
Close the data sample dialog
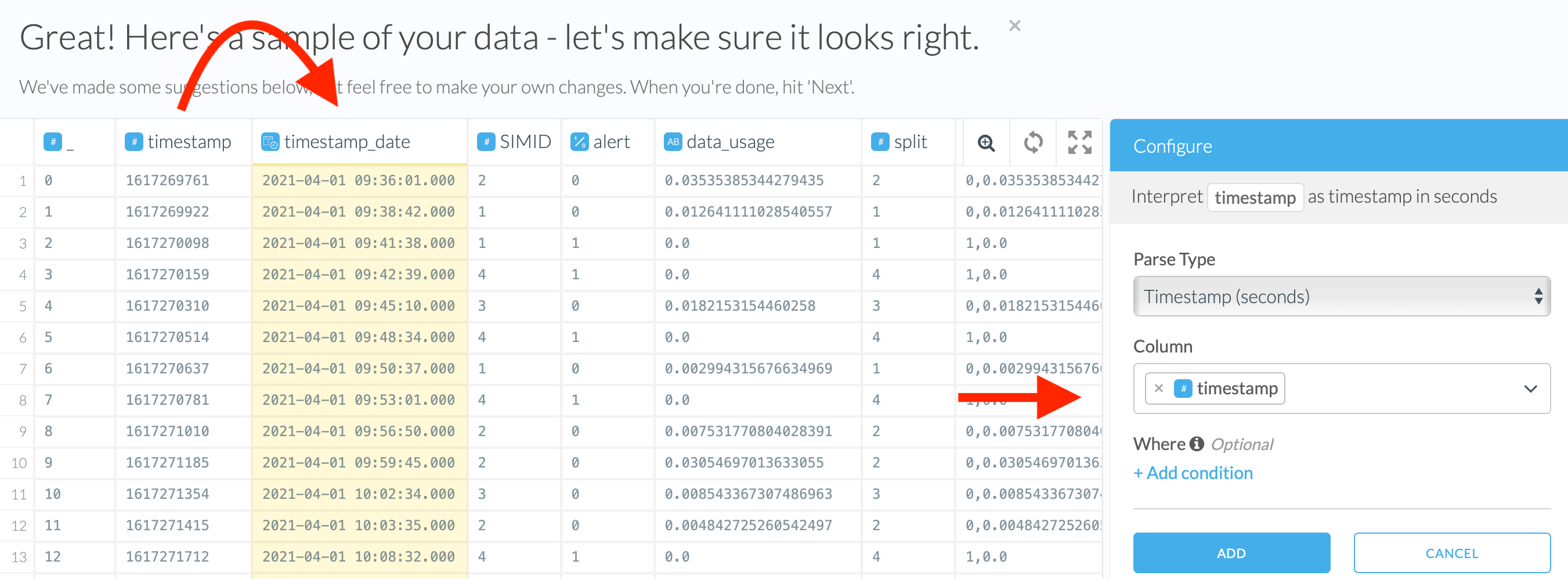(x=1014, y=26)
